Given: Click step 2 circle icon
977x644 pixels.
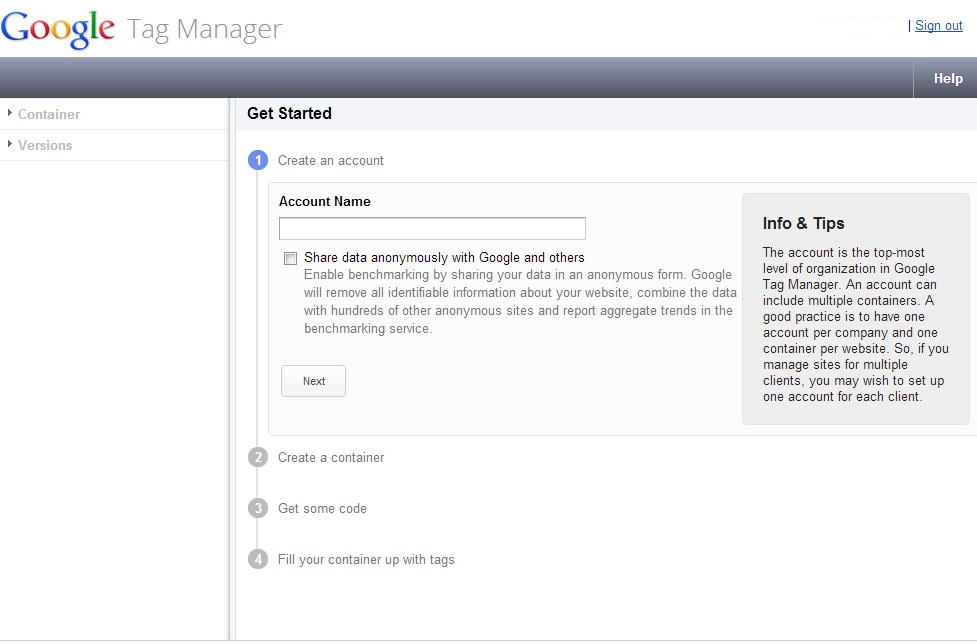Looking at the screenshot, I should 258,457.
